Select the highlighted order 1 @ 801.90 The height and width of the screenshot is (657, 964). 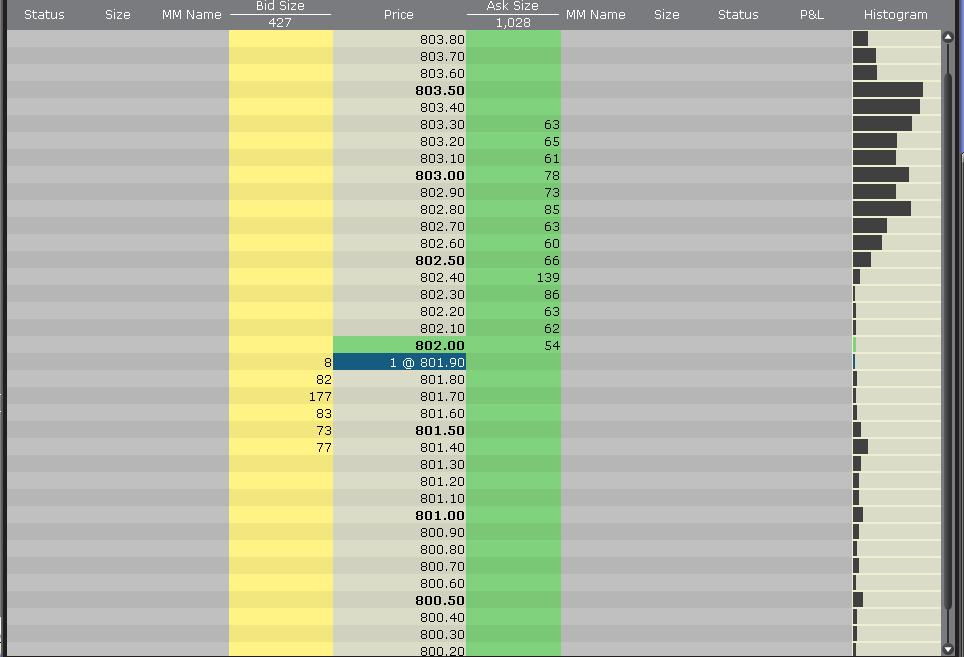pyautogui.click(x=400, y=362)
